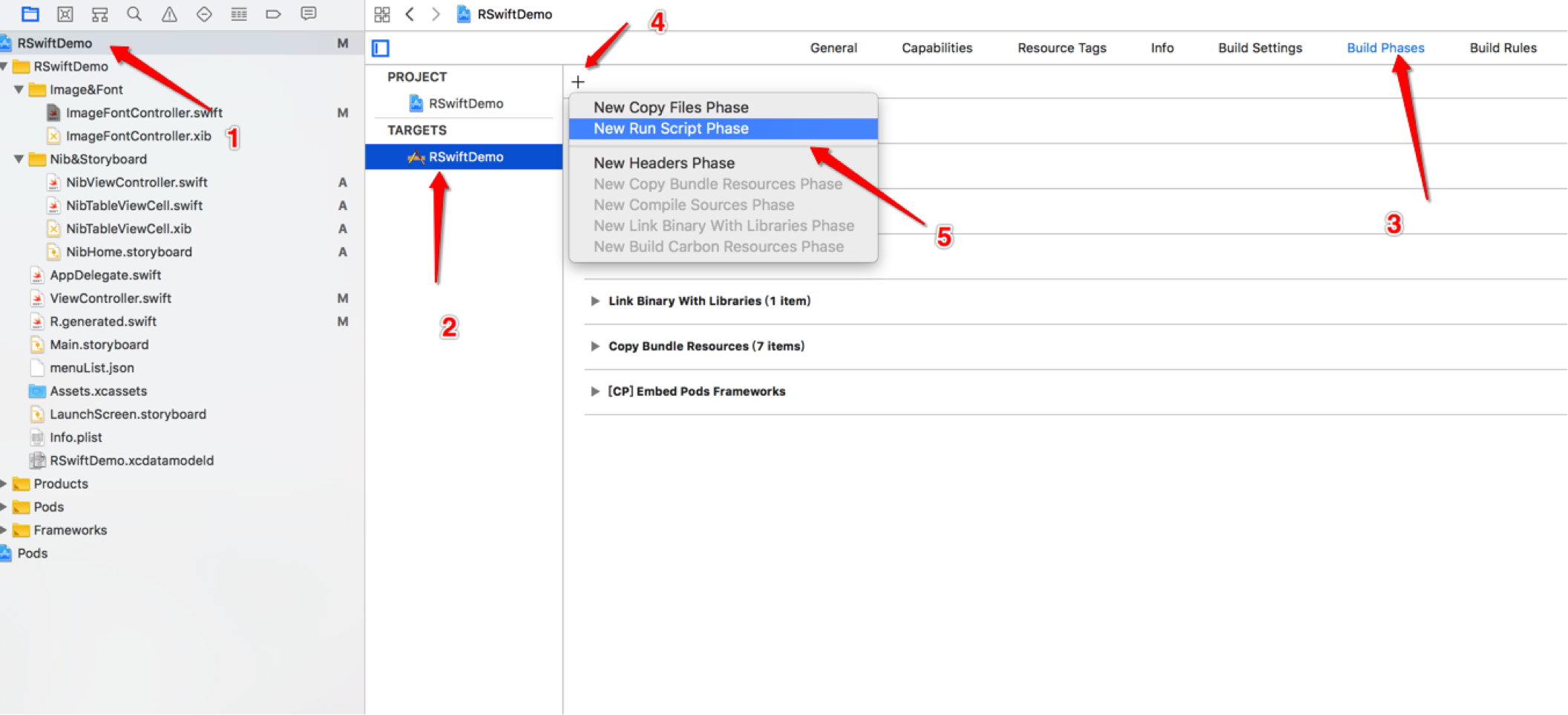The height and width of the screenshot is (715, 1568).
Task: Collapse the Image&Font folder
Action: [x=19, y=89]
